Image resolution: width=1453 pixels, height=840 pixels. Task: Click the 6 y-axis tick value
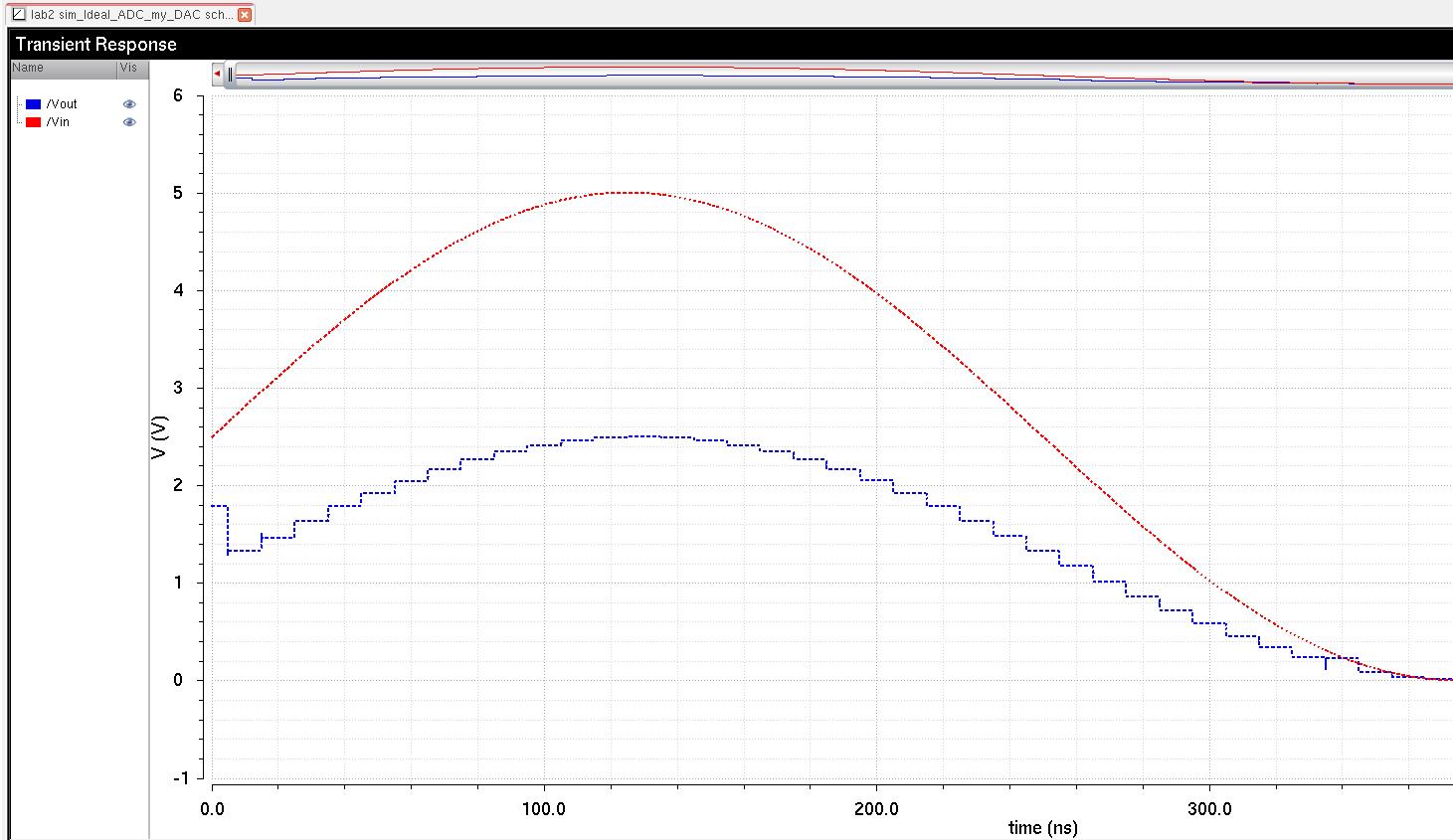tap(178, 95)
